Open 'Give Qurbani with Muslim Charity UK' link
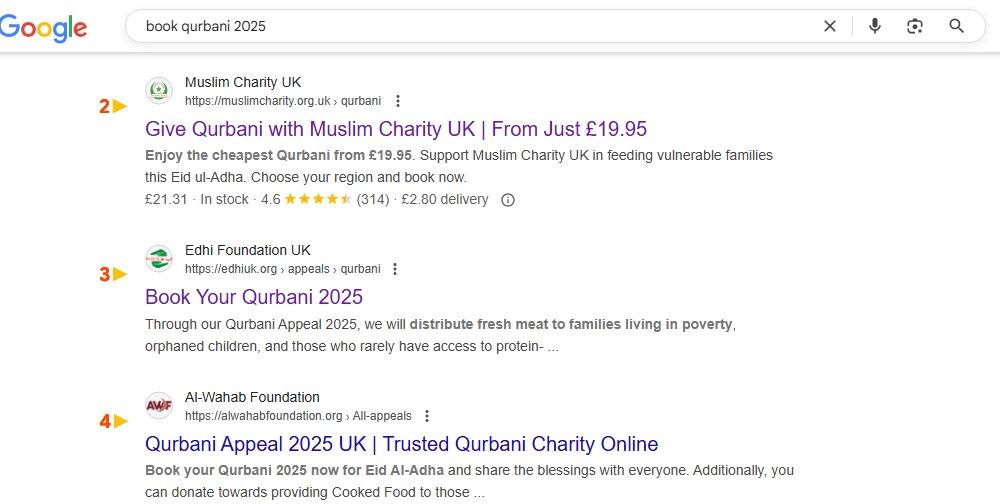Image resolution: width=1000 pixels, height=504 pixels. (x=396, y=129)
